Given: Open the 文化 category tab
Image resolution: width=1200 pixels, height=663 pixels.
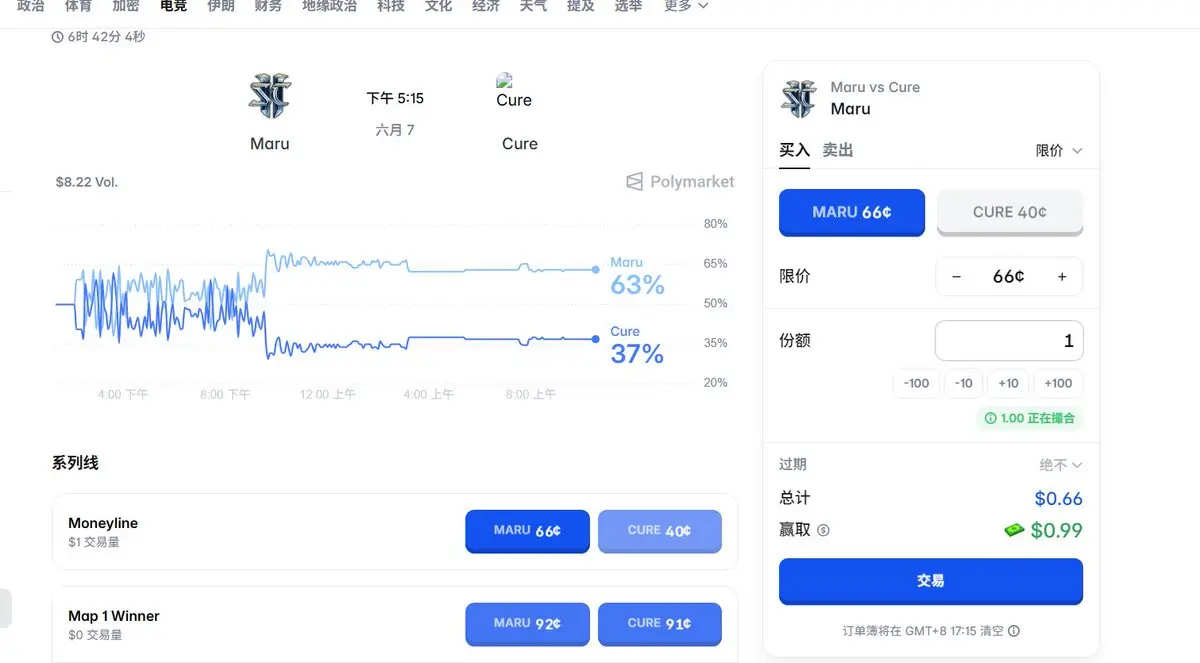Looking at the screenshot, I should 438,6.
